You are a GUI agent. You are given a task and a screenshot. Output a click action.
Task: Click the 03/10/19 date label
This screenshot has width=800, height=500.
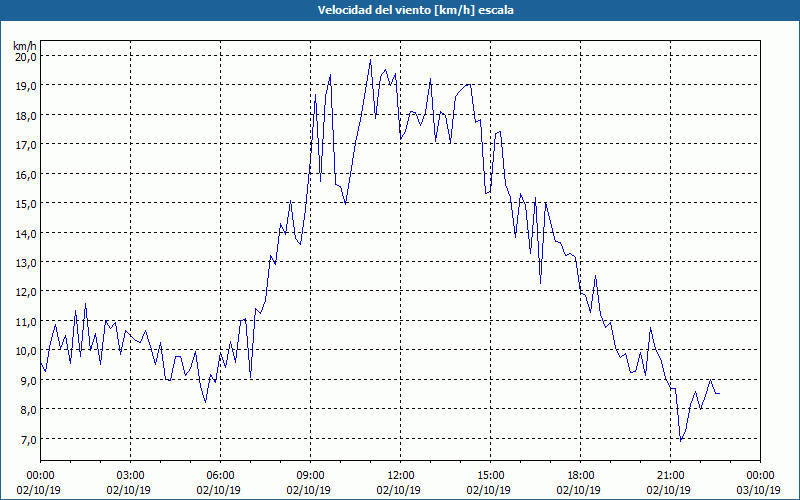(759, 490)
